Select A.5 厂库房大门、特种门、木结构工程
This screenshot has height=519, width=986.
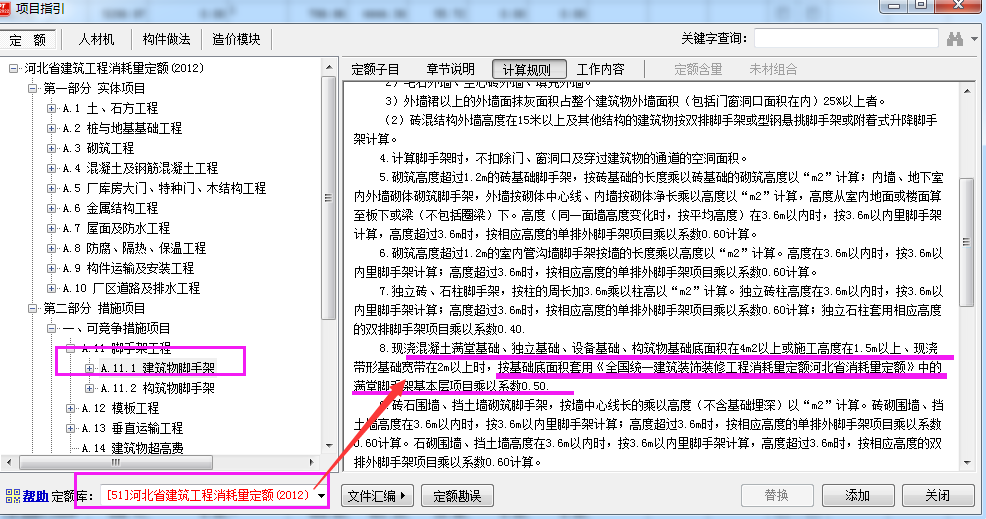[x=164, y=188]
